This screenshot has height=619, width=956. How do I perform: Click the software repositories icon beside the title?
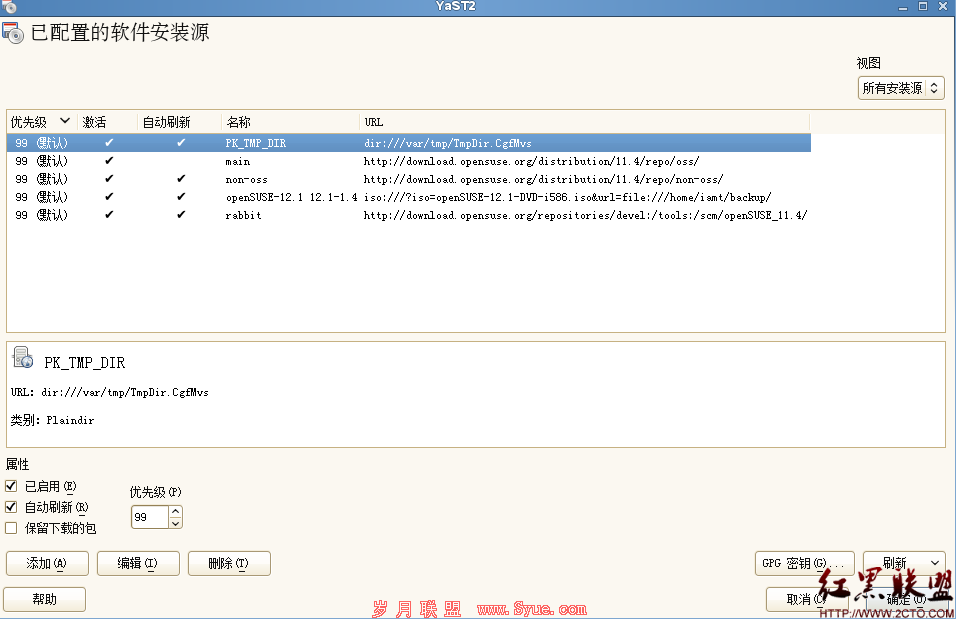[13, 33]
